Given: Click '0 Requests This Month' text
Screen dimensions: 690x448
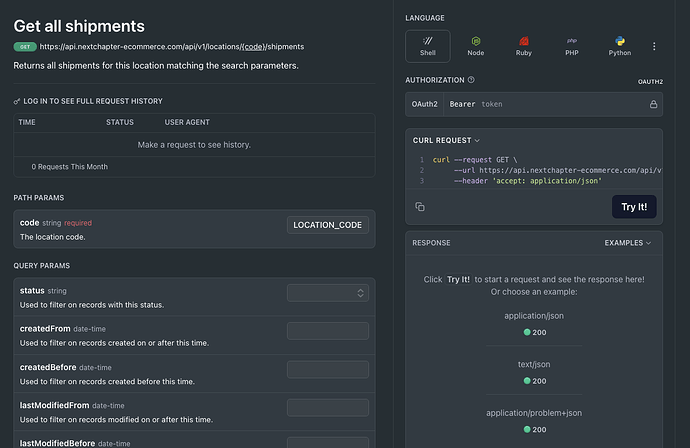Looking at the screenshot, I should [x=70, y=167].
